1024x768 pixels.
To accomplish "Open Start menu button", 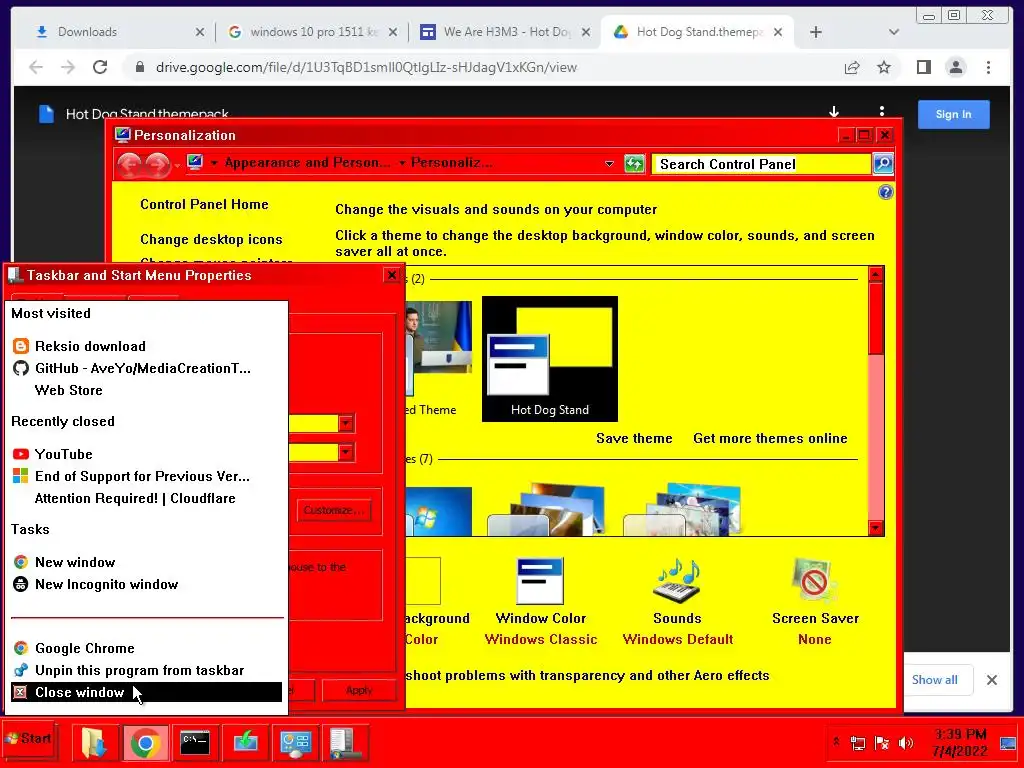I will pyautogui.click(x=29, y=739).
